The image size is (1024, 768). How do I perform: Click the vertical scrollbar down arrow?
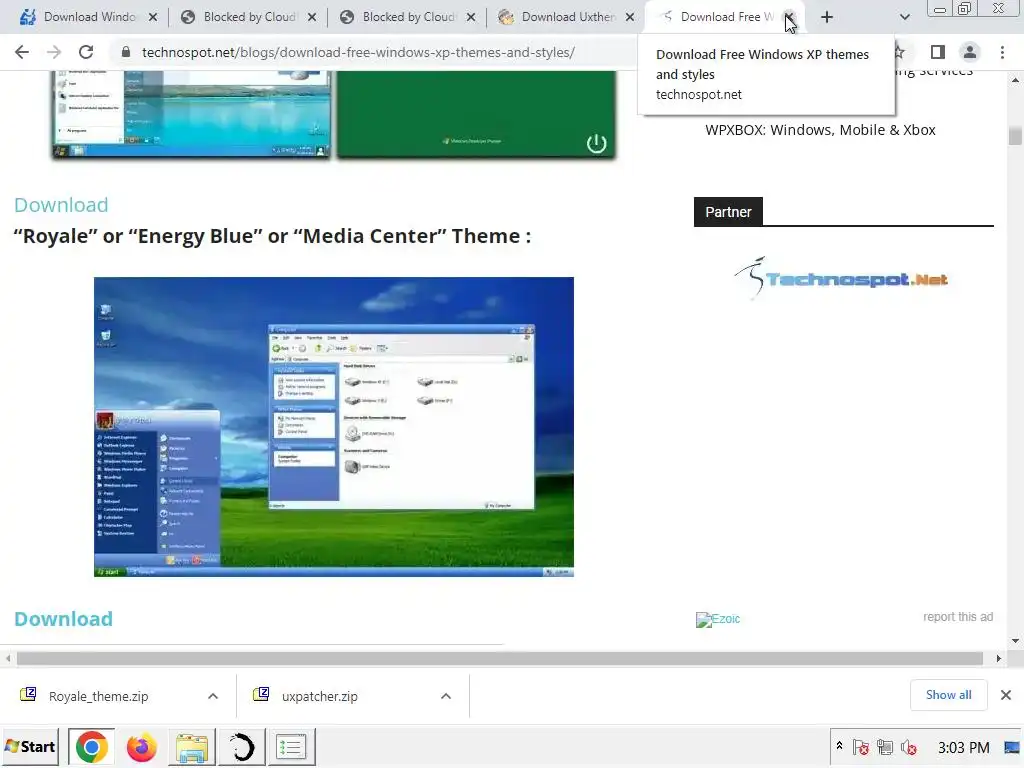pos(1015,641)
